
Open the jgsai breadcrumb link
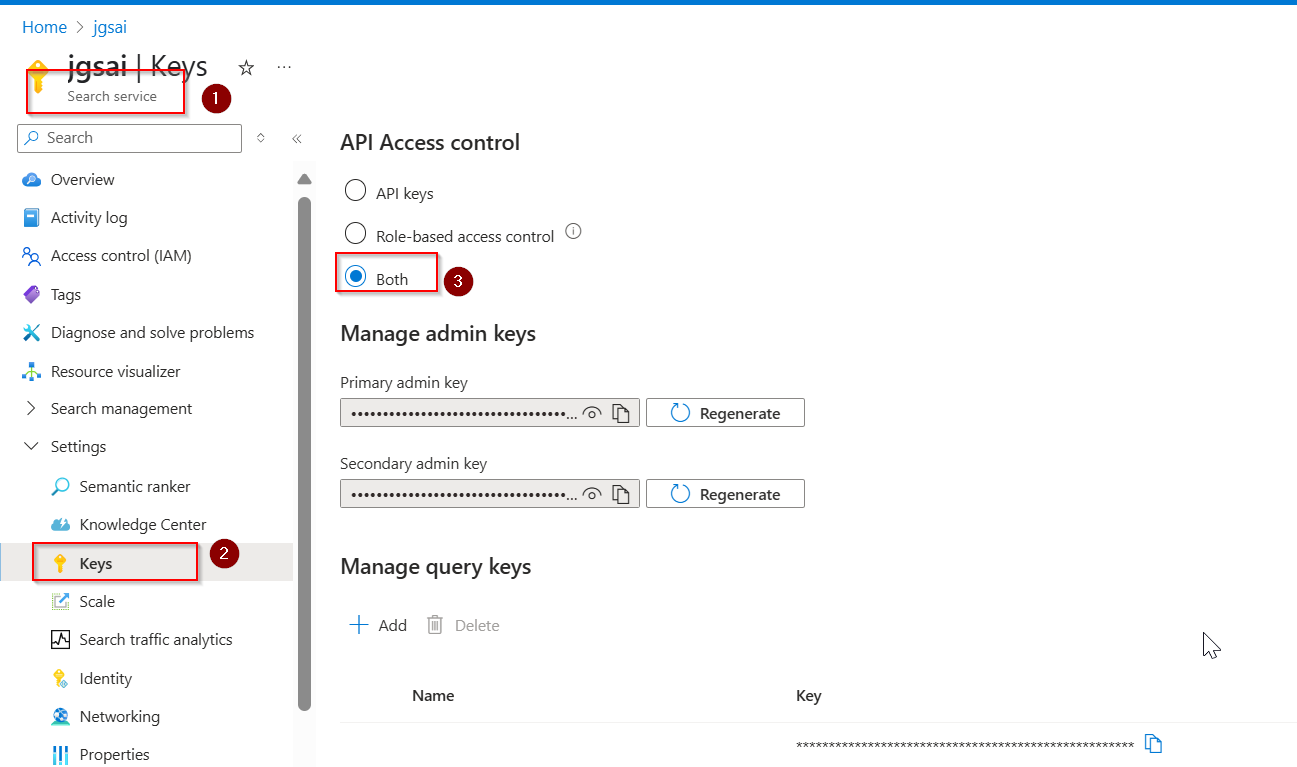(110, 27)
